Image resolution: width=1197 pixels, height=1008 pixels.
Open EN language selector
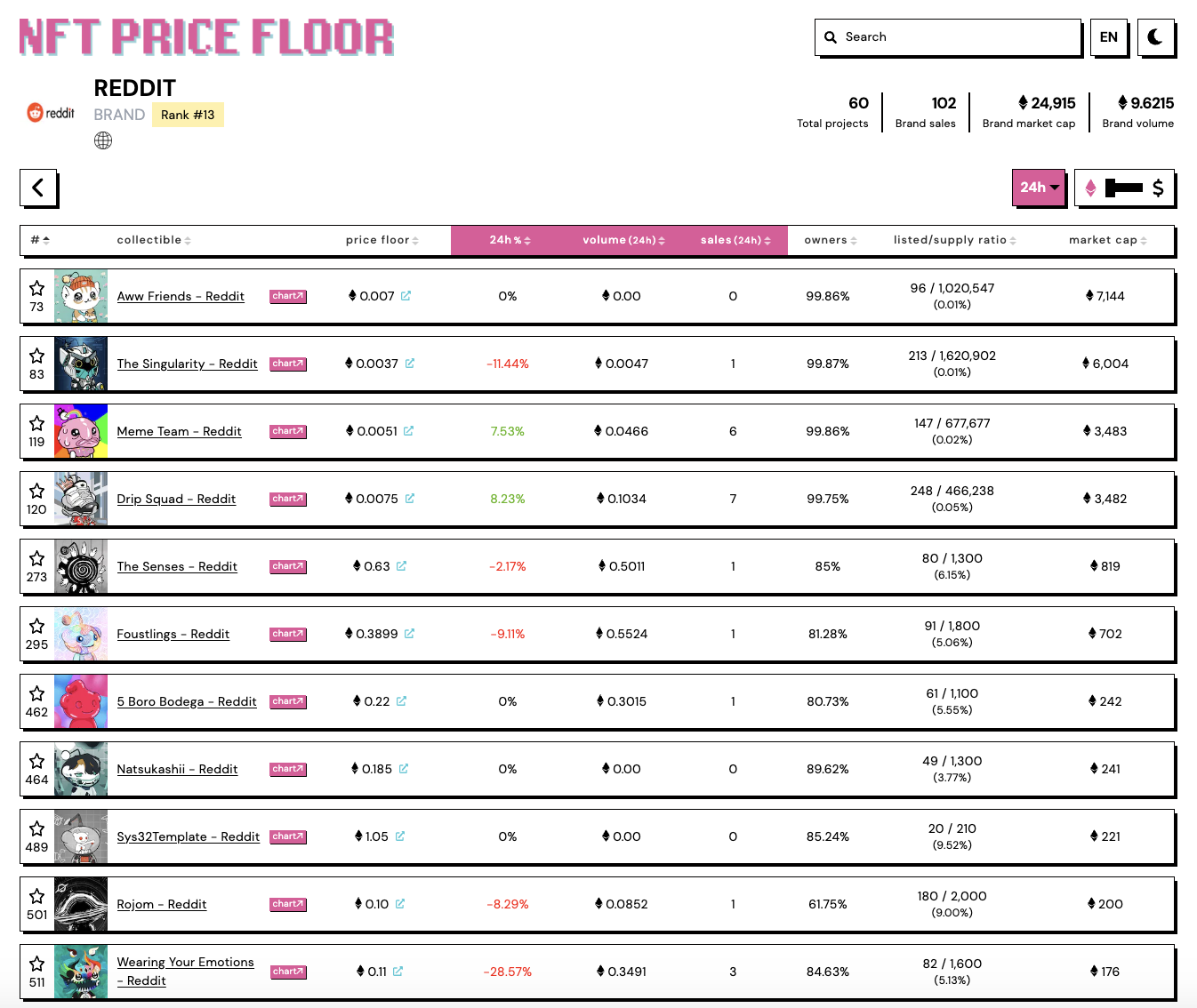pyautogui.click(x=1109, y=37)
